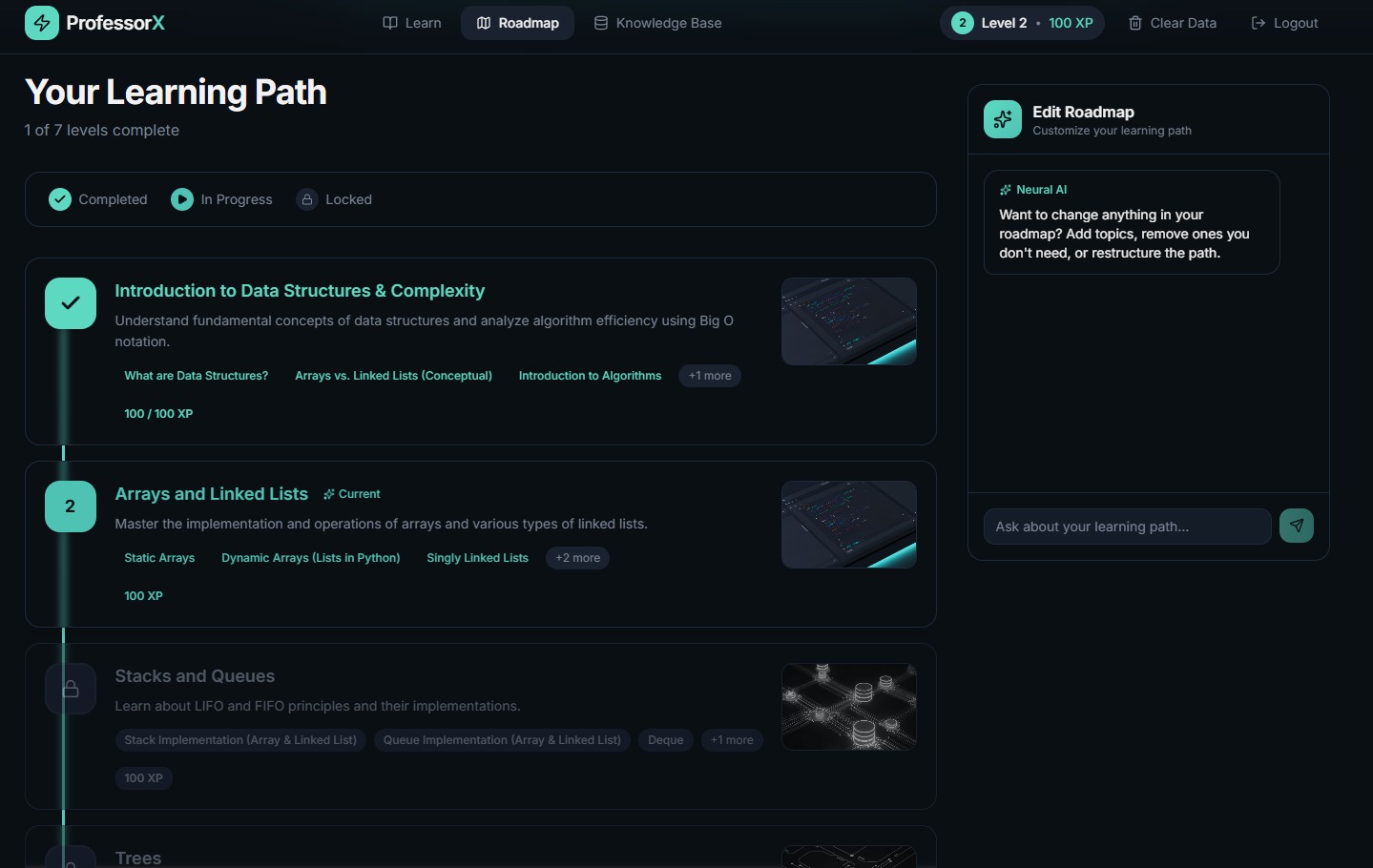Open the Arrays and Linked Lists title
Image resolution: width=1373 pixels, height=868 pixels.
click(x=212, y=494)
